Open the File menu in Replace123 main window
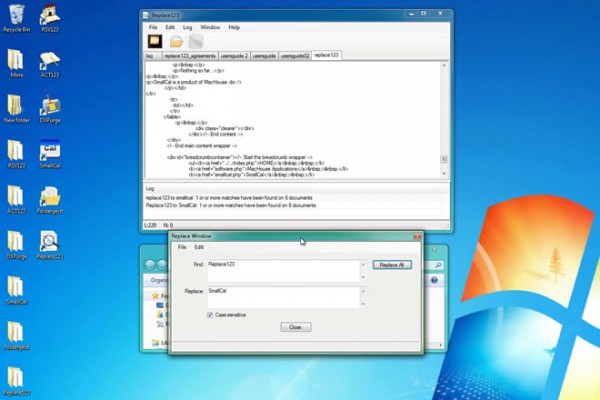The width and height of the screenshot is (600, 400). [x=153, y=27]
